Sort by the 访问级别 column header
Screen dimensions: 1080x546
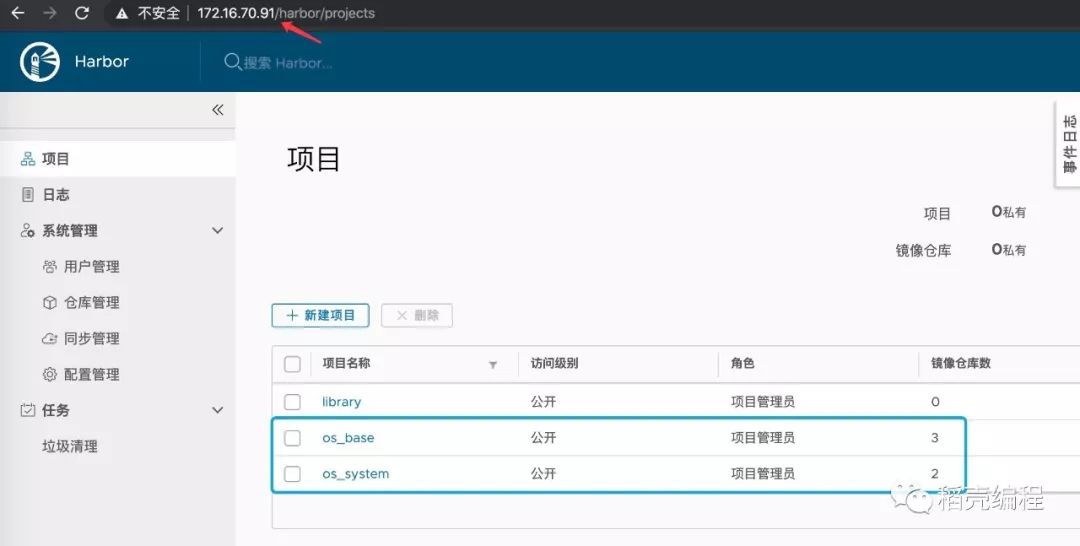coord(554,363)
